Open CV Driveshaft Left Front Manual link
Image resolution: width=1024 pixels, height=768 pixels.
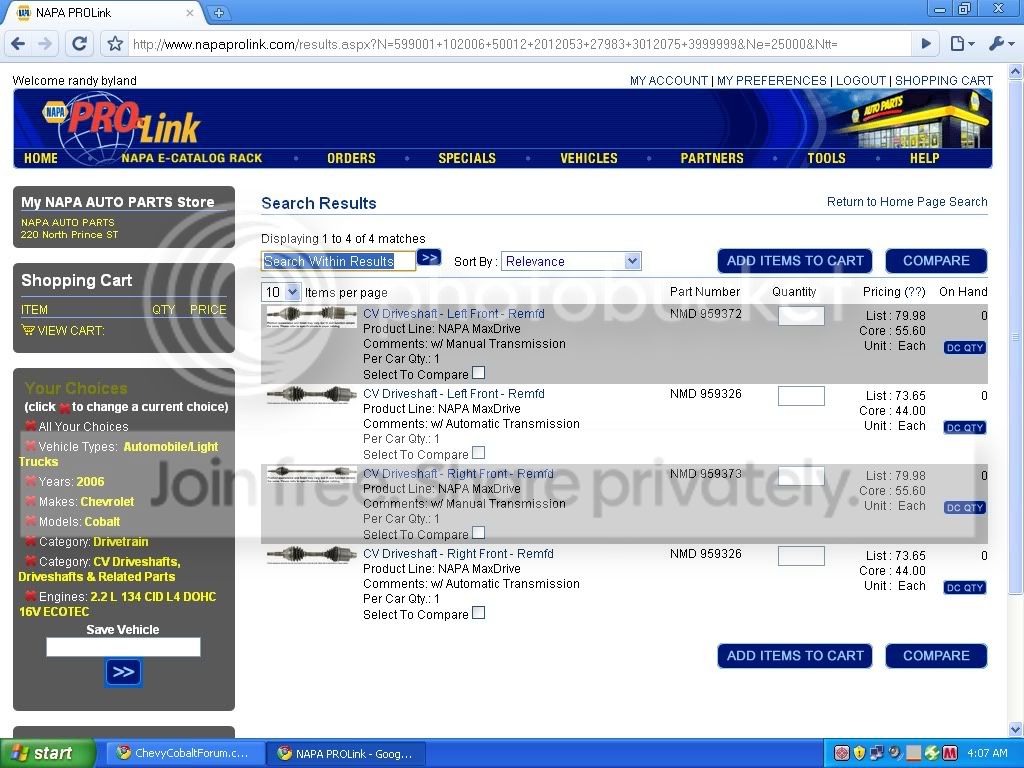[454, 313]
